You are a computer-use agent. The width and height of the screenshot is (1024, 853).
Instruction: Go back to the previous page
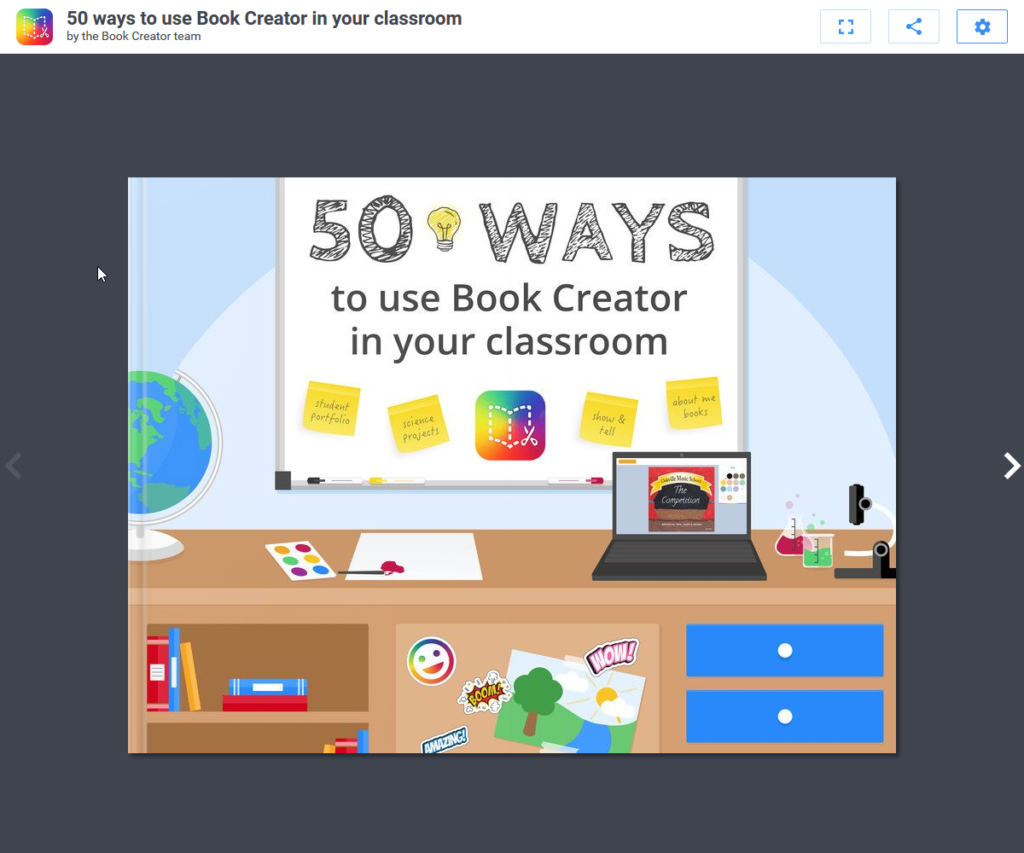coord(14,465)
